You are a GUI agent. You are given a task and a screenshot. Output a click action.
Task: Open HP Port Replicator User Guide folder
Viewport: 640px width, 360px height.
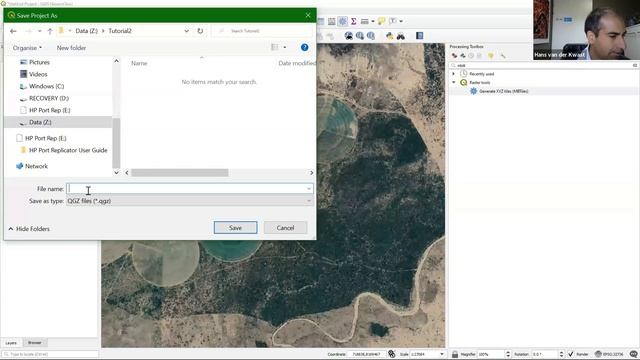(x=68, y=150)
